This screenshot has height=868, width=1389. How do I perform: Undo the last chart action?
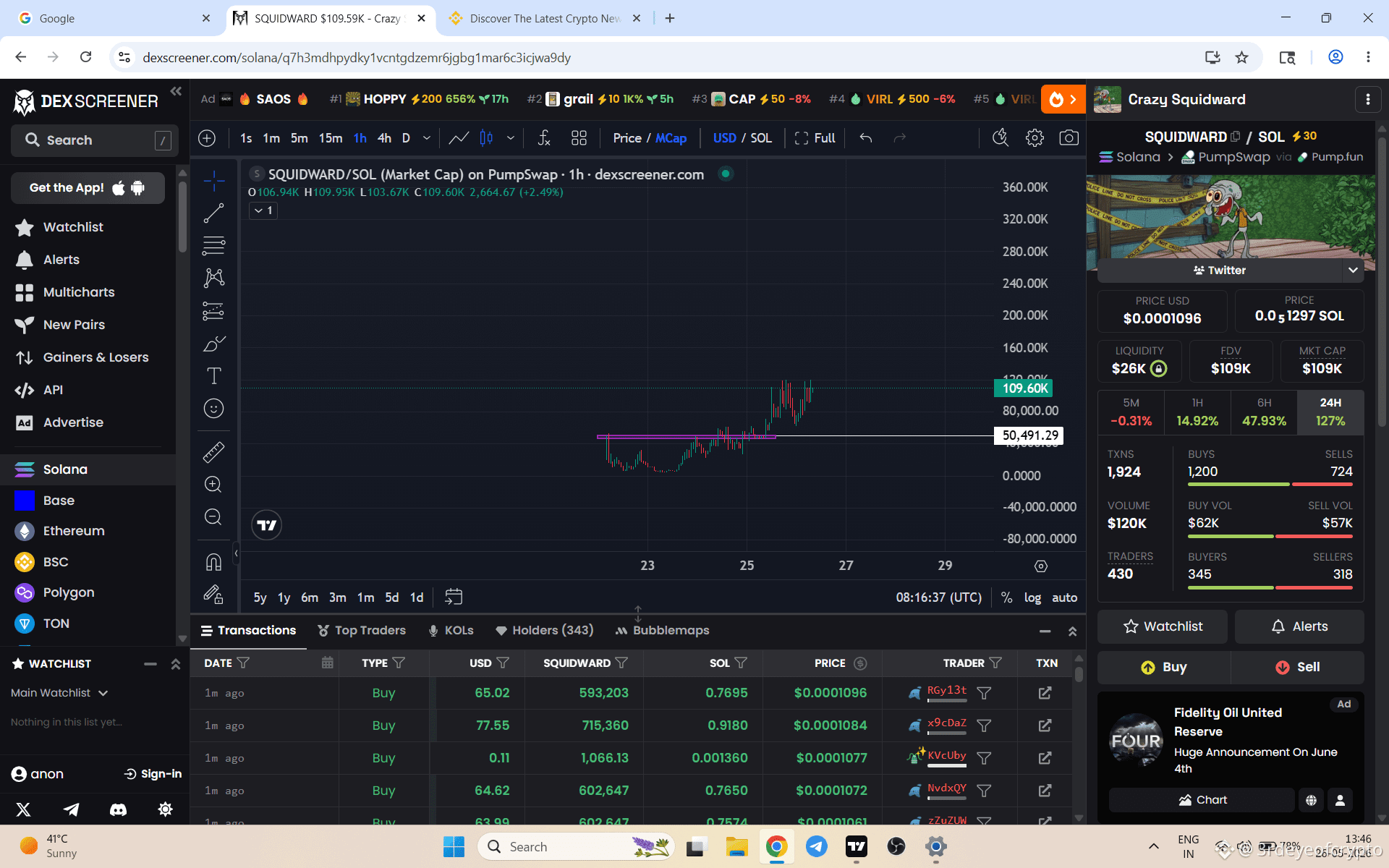866,138
